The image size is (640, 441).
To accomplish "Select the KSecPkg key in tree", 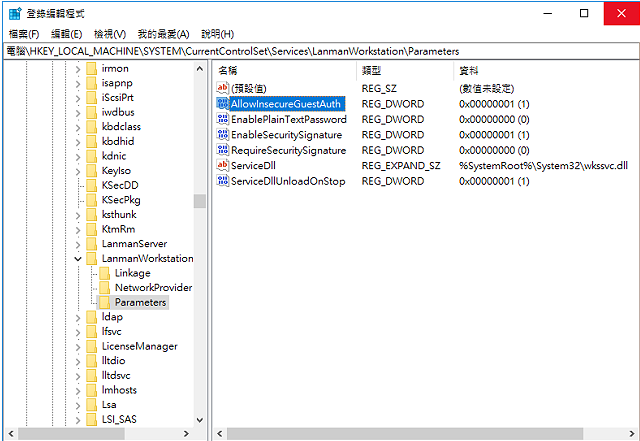I will [x=121, y=200].
